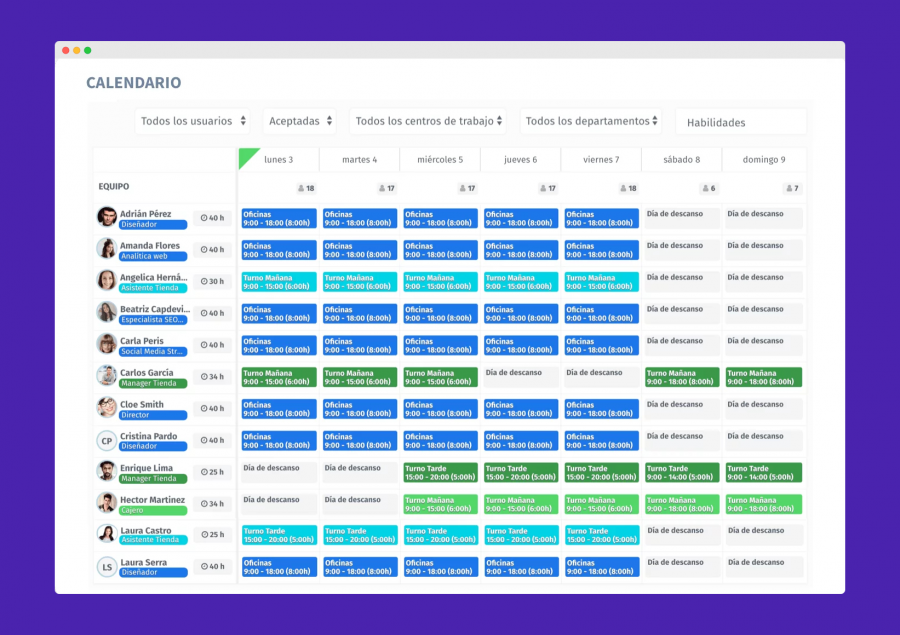900x635 pixels.
Task: Click the staff count icon for martes
Action: click(382, 188)
